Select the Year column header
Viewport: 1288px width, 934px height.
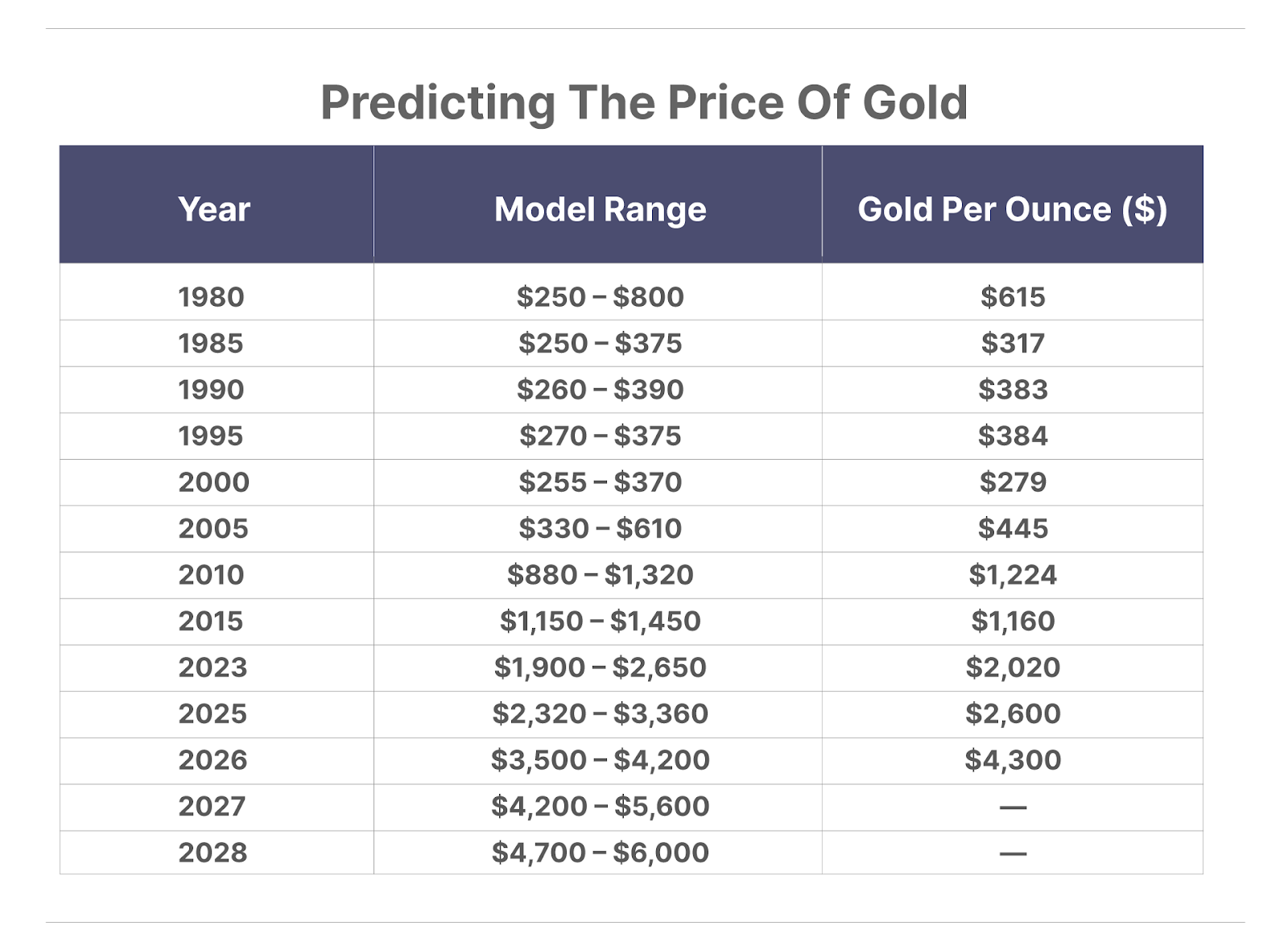(214, 209)
